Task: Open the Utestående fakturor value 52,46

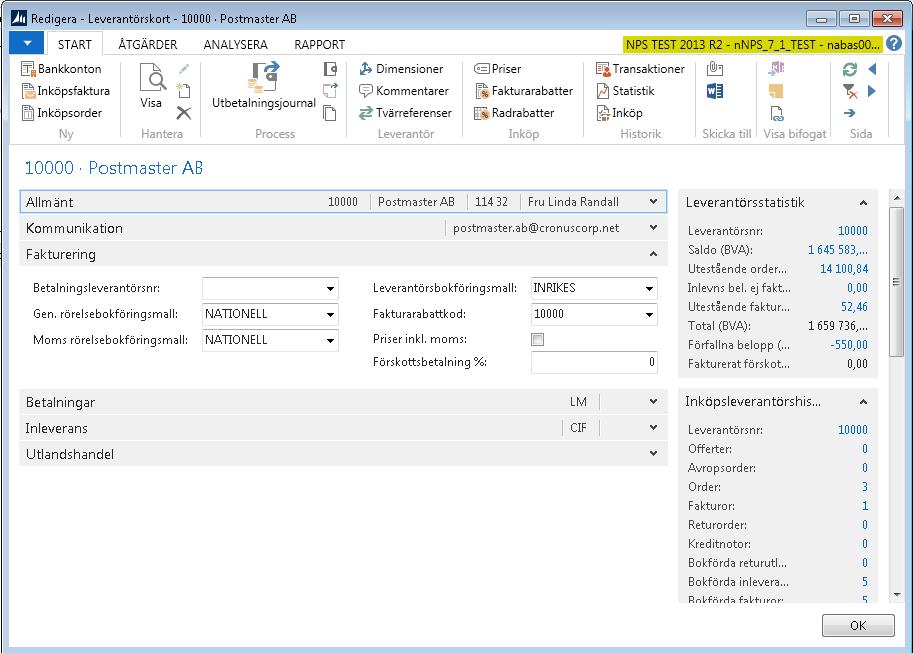Action: pyautogui.click(x=854, y=307)
